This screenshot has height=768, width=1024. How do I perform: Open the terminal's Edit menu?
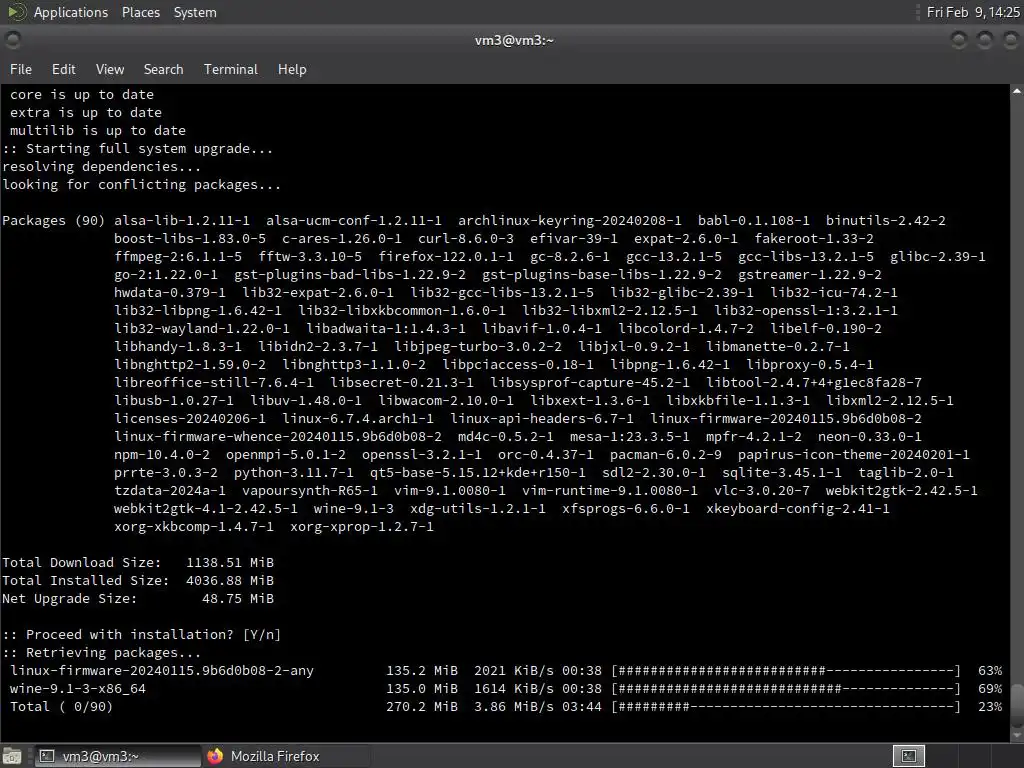point(63,69)
